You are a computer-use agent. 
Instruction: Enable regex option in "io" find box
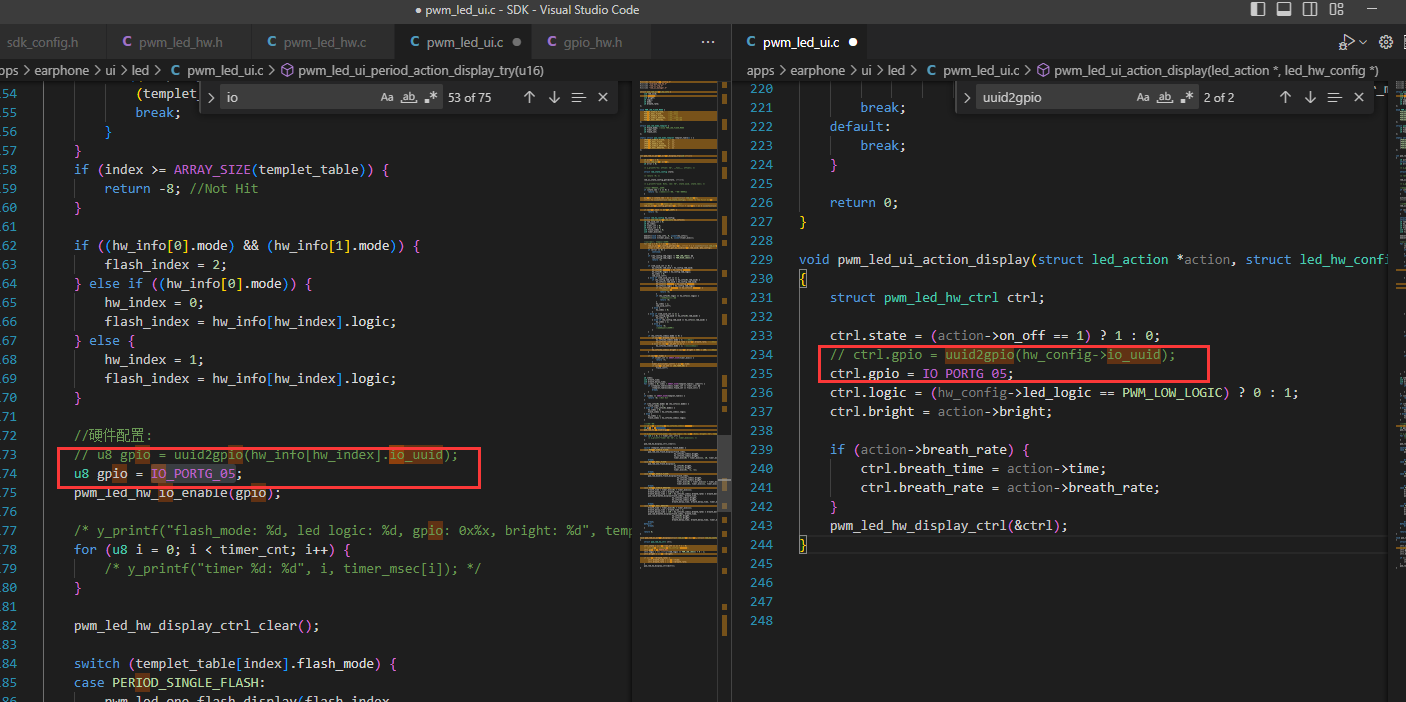[431, 97]
